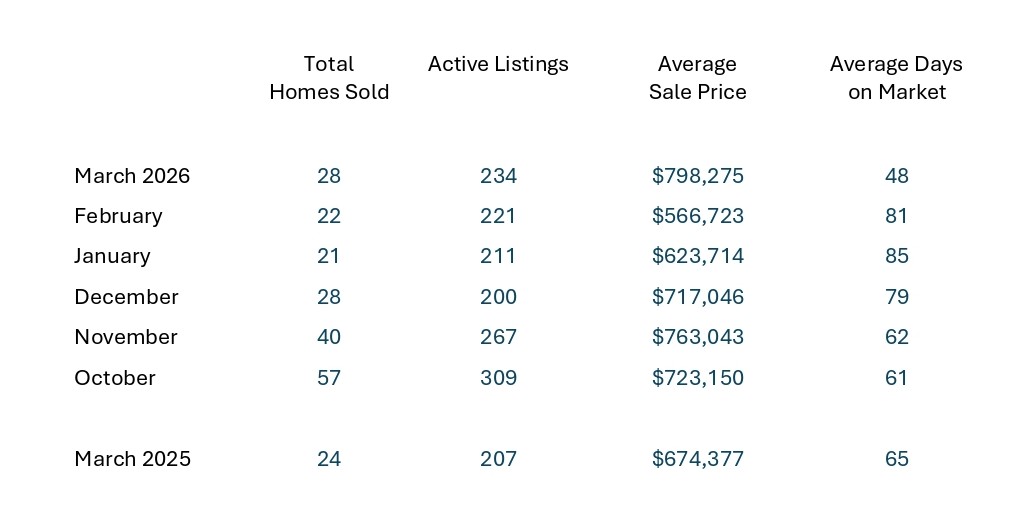Click the 207 active listings value
The height and width of the screenshot is (521, 1014).
(x=498, y=459)
